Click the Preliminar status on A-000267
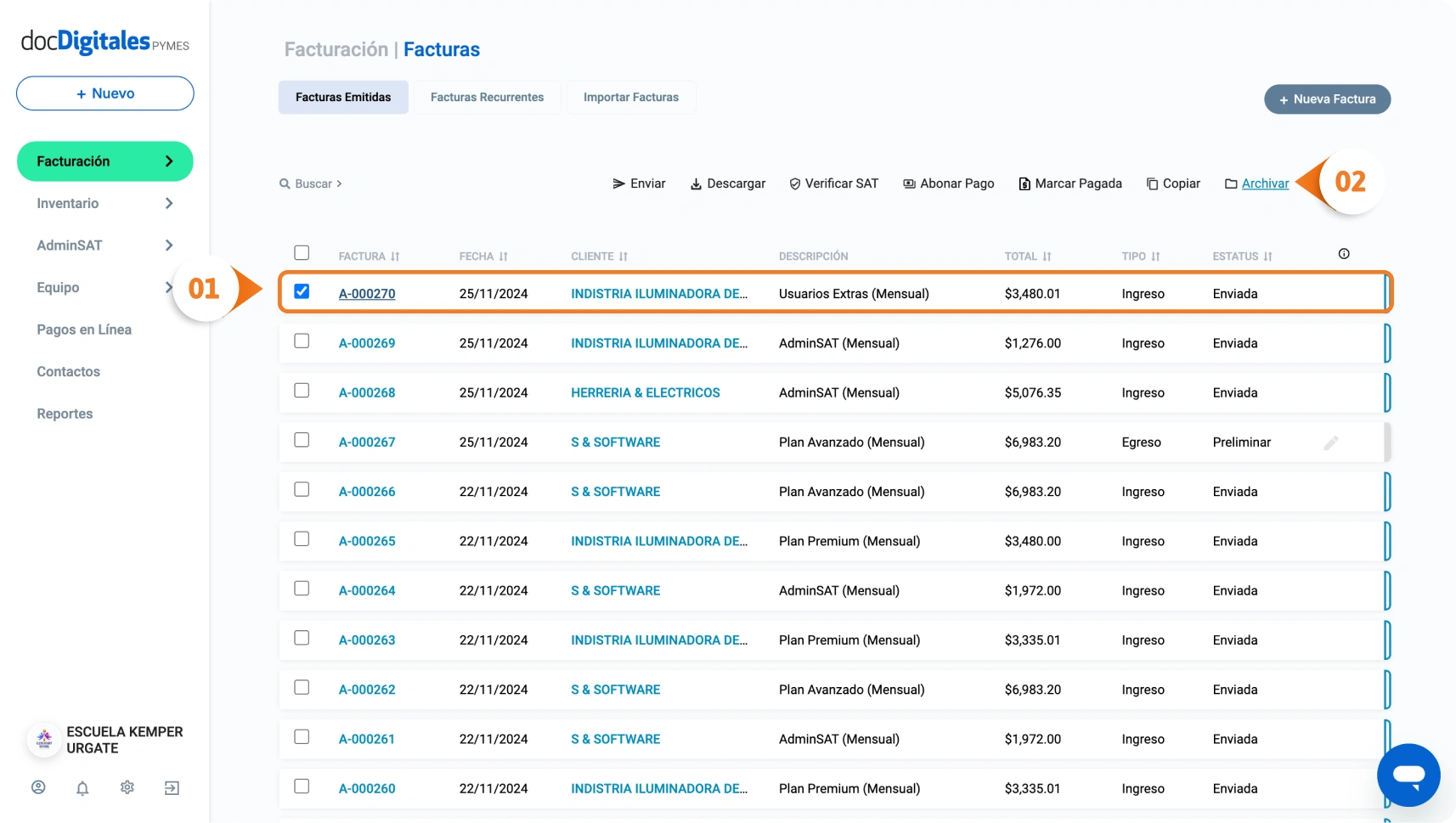 (x=1242, y=443)
